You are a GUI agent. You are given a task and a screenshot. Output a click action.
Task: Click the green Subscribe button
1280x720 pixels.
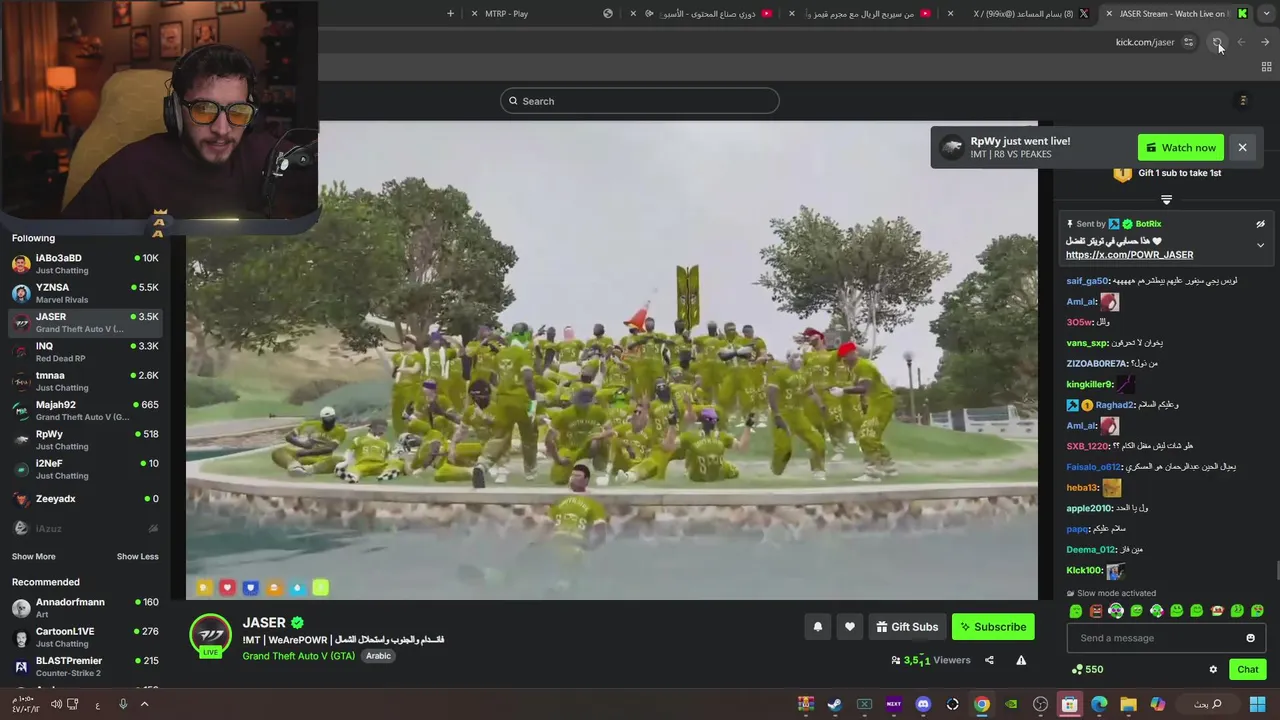coord(993,627)
